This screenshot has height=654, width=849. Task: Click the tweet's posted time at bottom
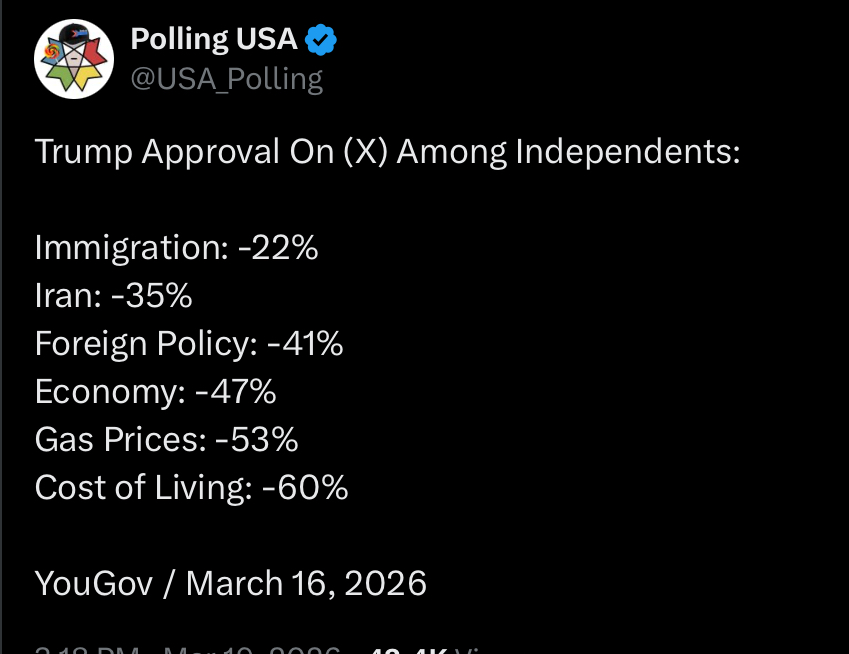pos(90,648)
